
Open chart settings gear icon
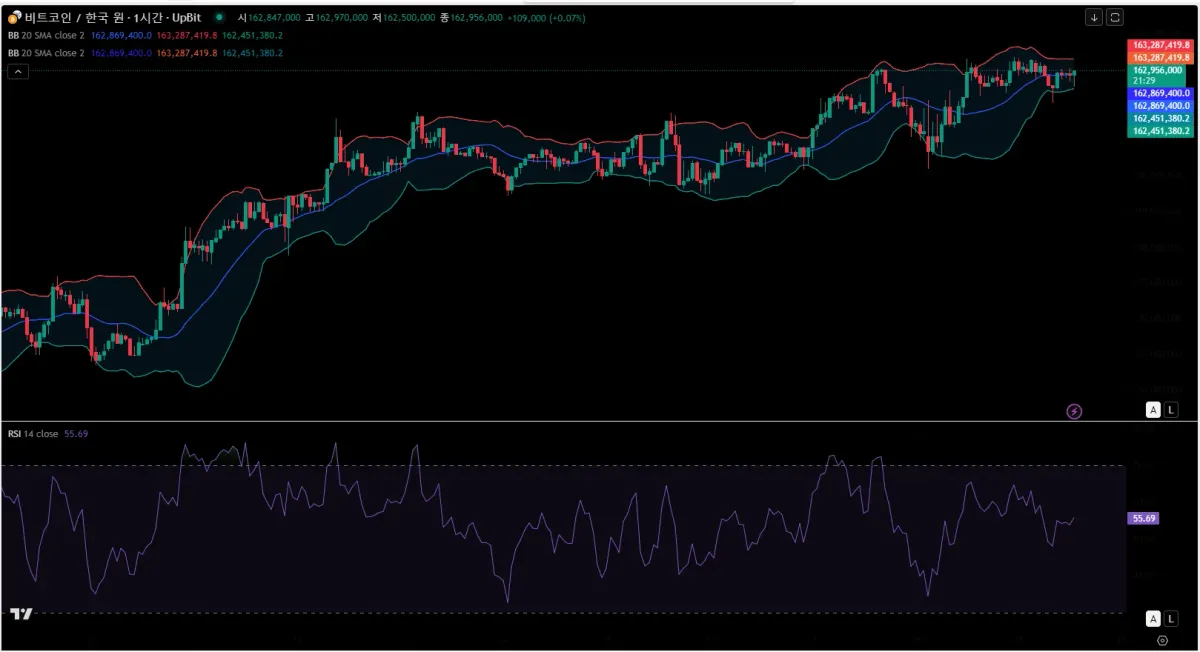1162,640
